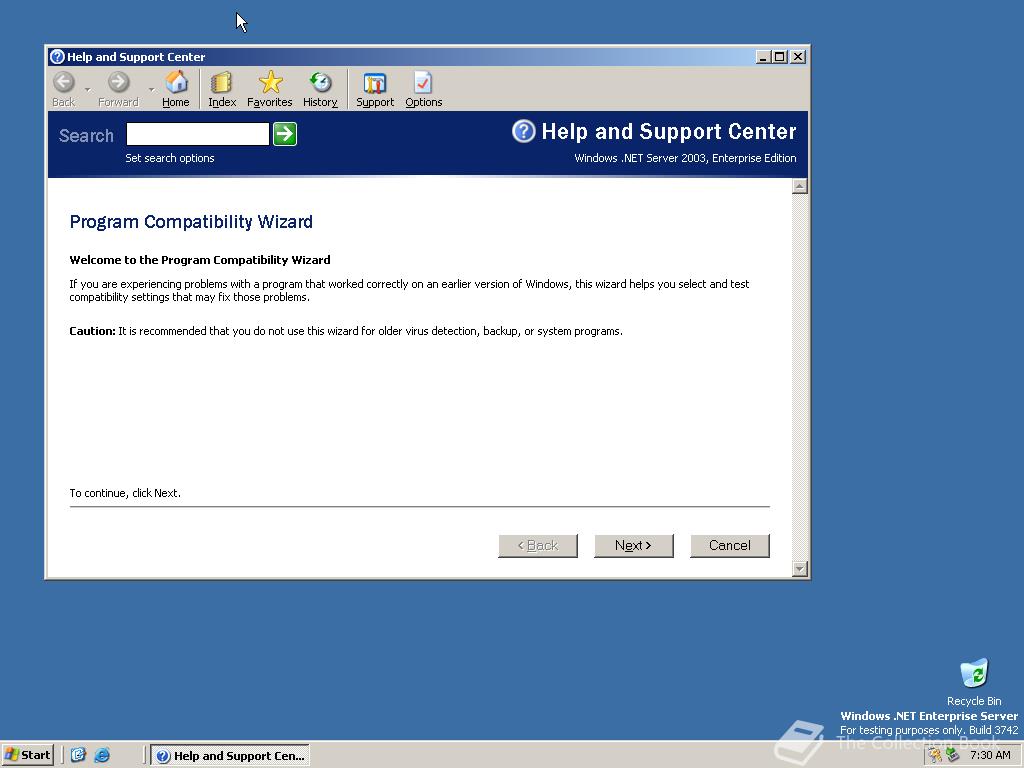Click the 7:30 AM clock

pos(990,755)
